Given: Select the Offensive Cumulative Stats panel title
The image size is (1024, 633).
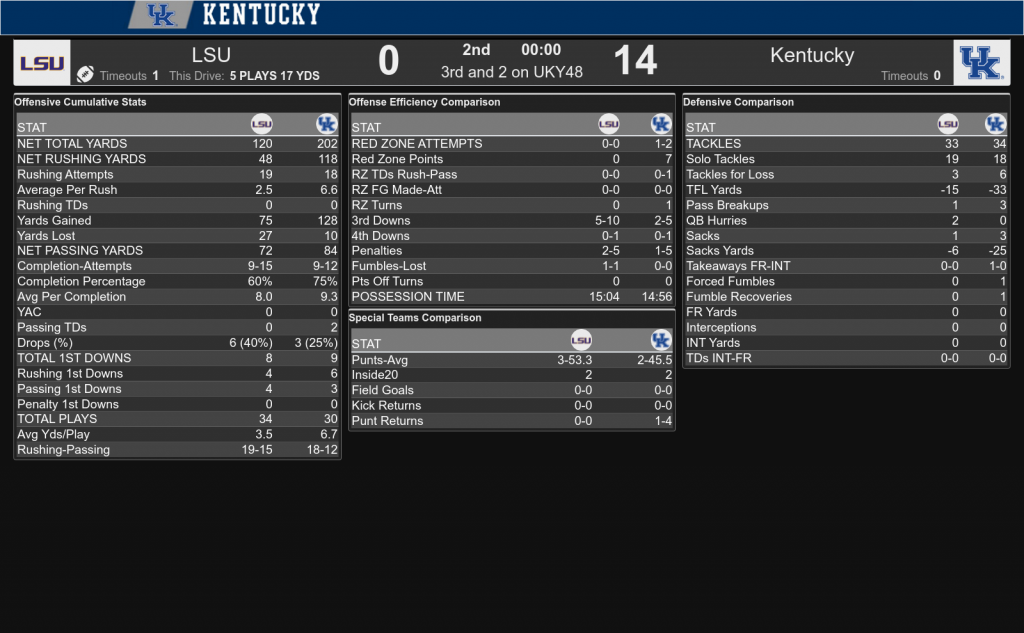Looking at the screenshot, I should pyautogui.click(x=80, y=102).
